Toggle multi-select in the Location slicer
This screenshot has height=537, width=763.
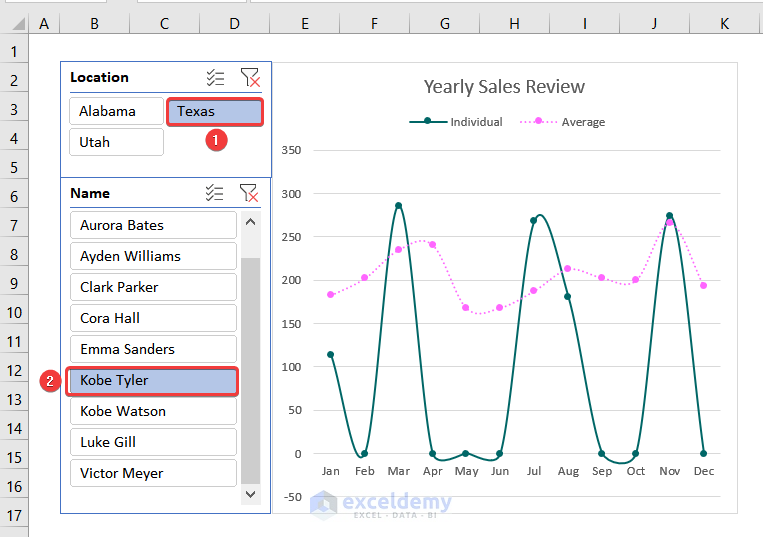[x=215, y=78]
